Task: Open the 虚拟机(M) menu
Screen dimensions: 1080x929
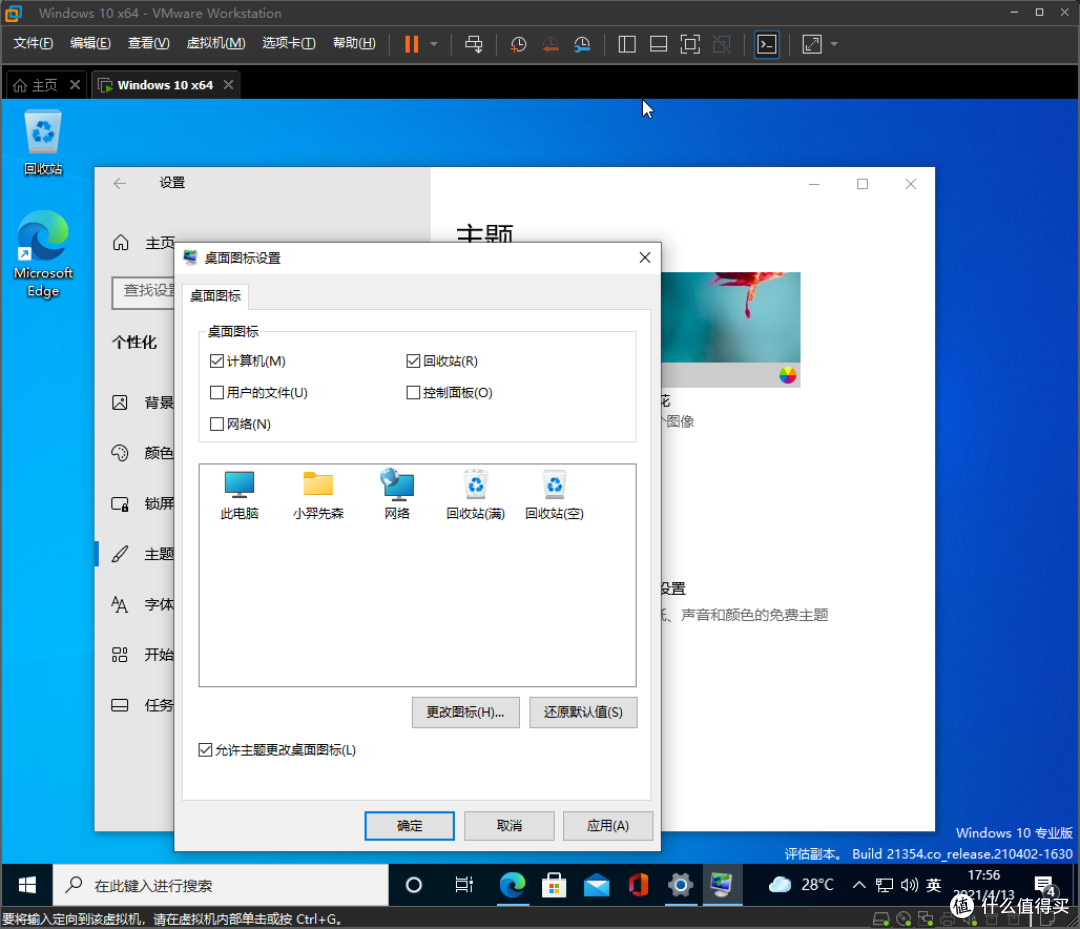Action: (x=215, y=43)
